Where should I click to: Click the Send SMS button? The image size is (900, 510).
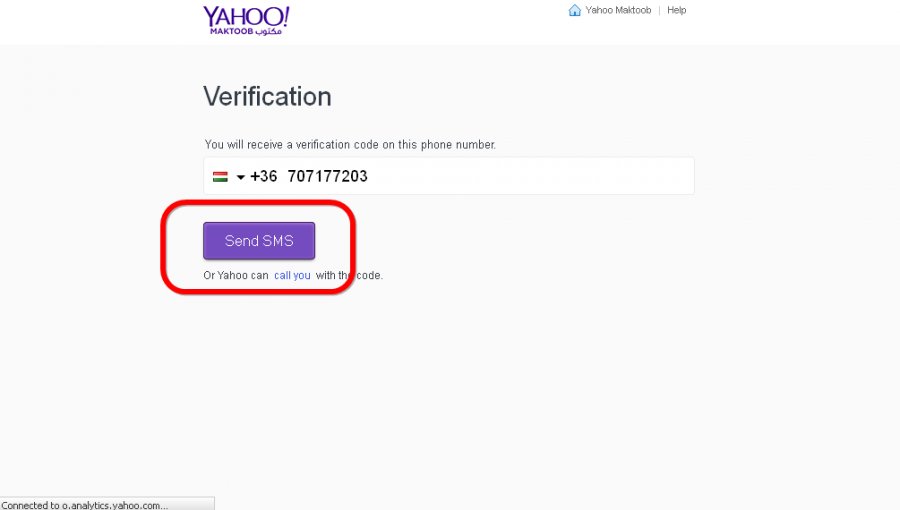(259, 241)
